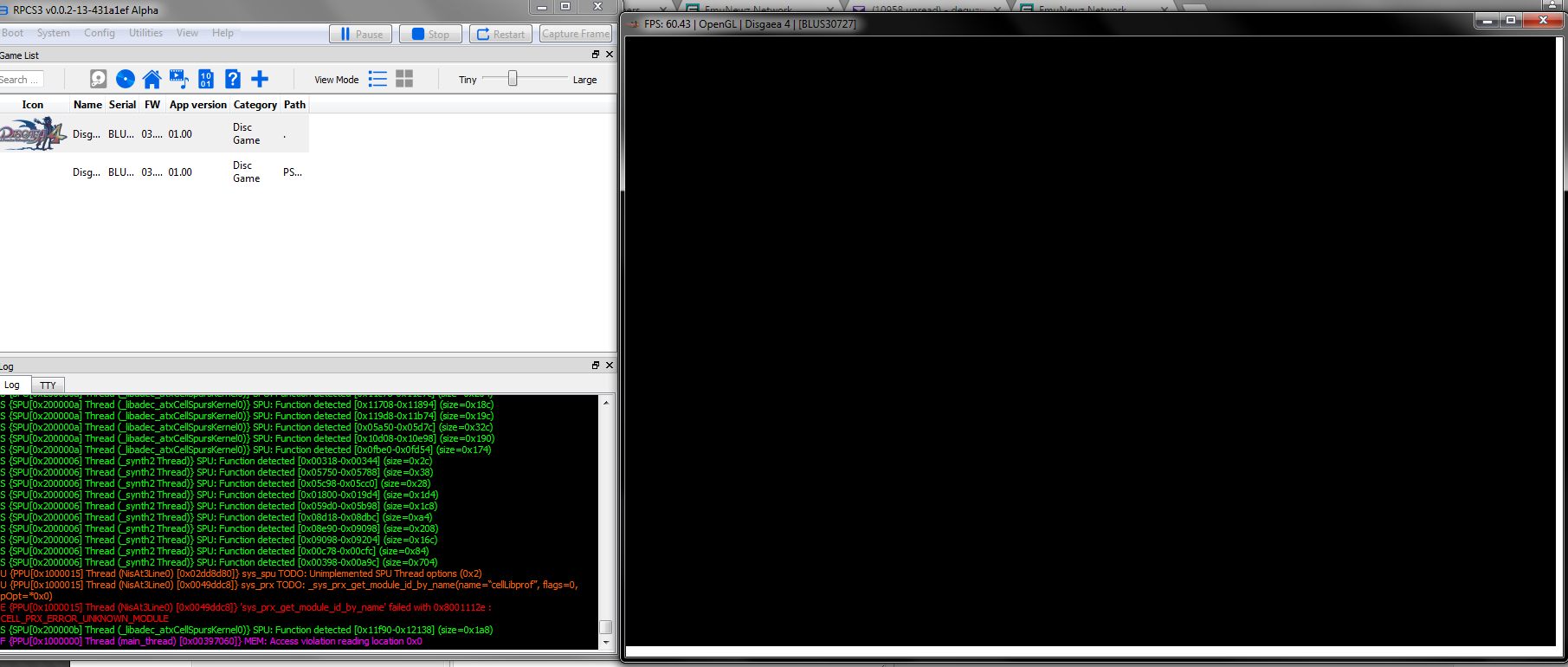Float the Game List dock panel

click(x=595, y=55)
